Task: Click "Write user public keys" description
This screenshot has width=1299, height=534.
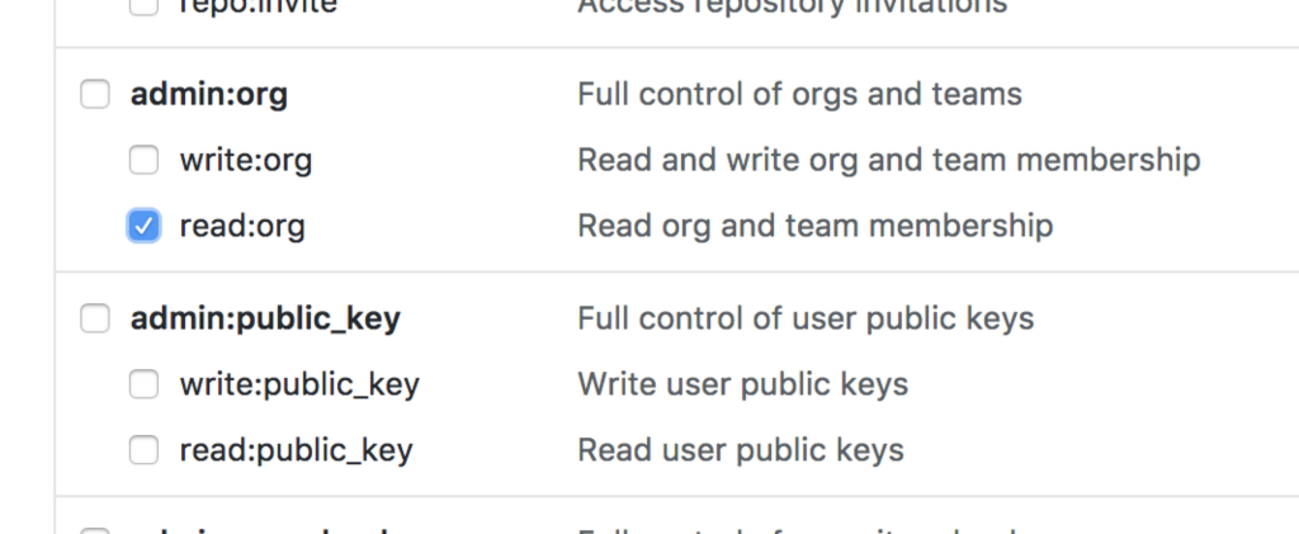Action: coord(742,384)
